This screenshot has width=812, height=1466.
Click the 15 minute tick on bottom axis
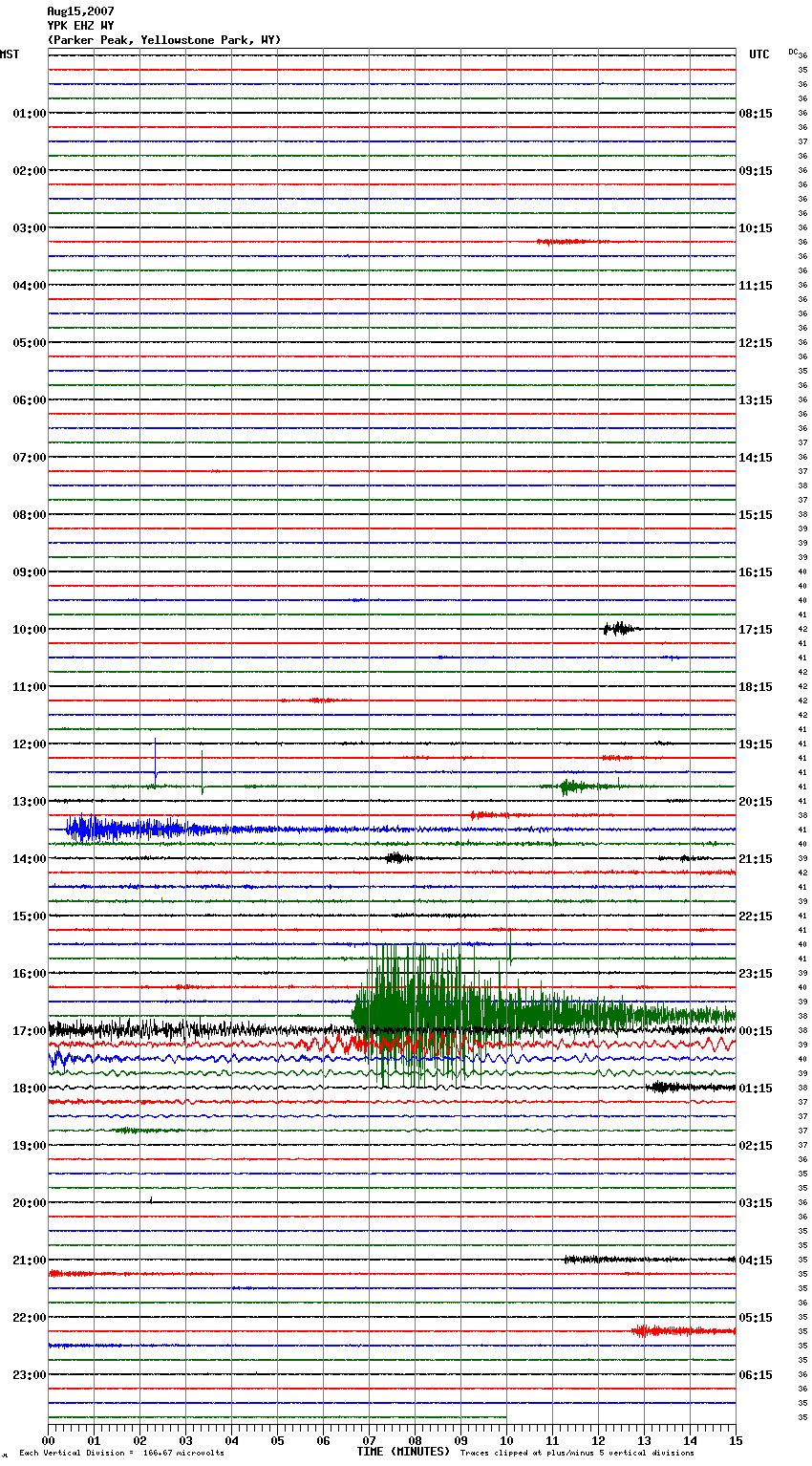736,1440
